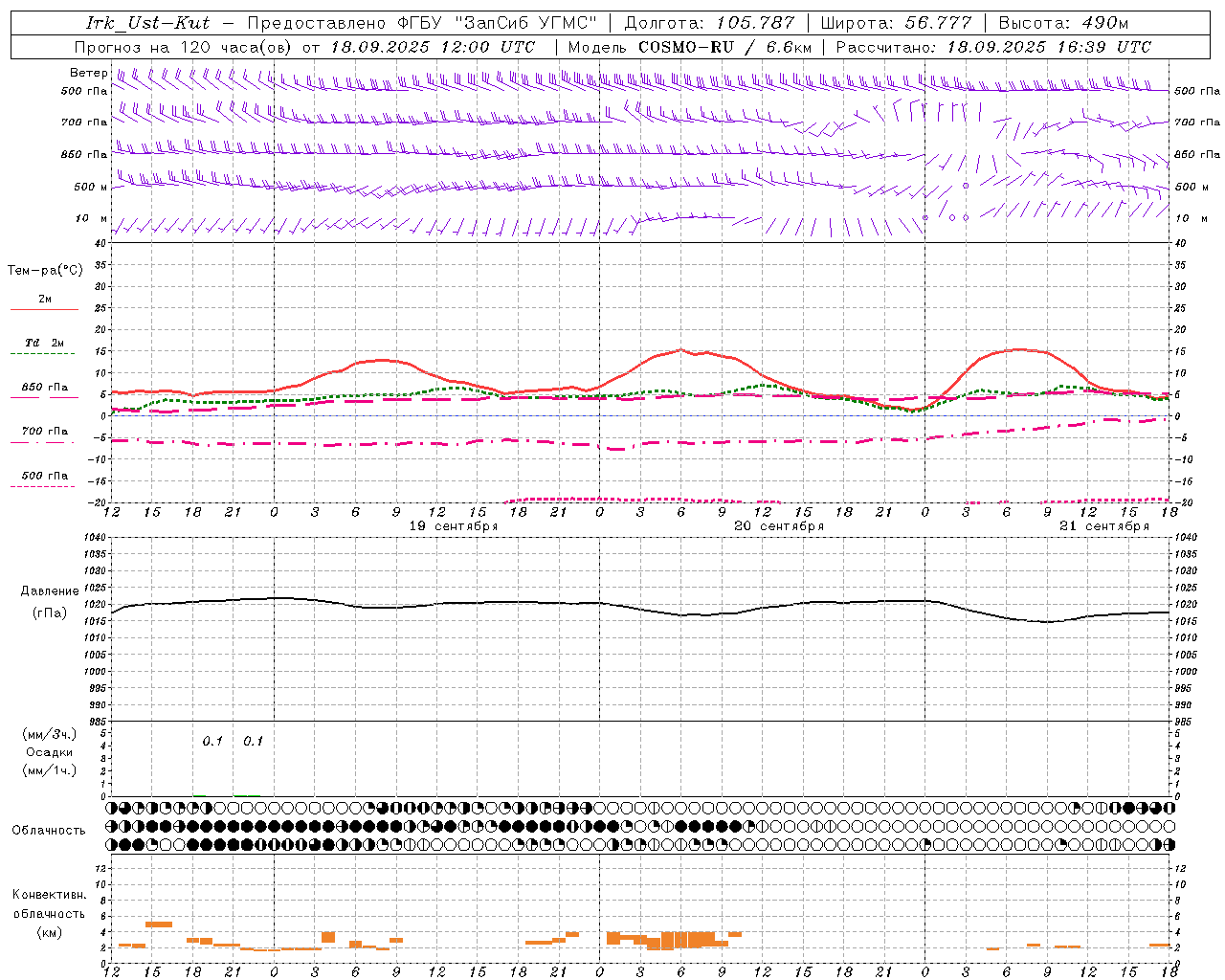Select forecast line Прогноз на 120 часа(ов)
1225x980 pixels.
pyautogui.click(x=183, y=47)
